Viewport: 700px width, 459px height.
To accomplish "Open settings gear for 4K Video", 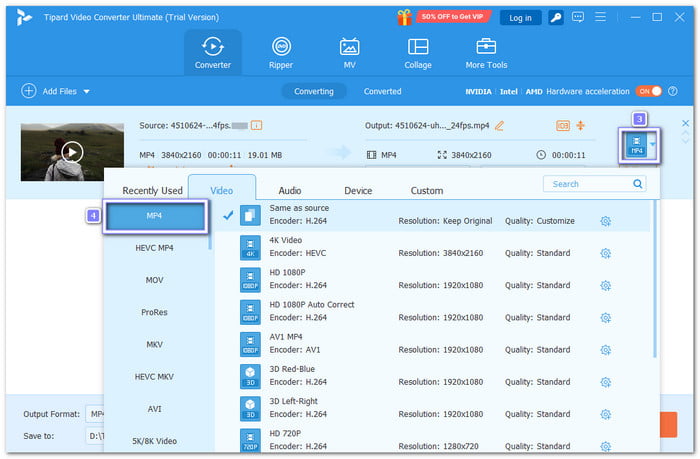I will [605, 253].
